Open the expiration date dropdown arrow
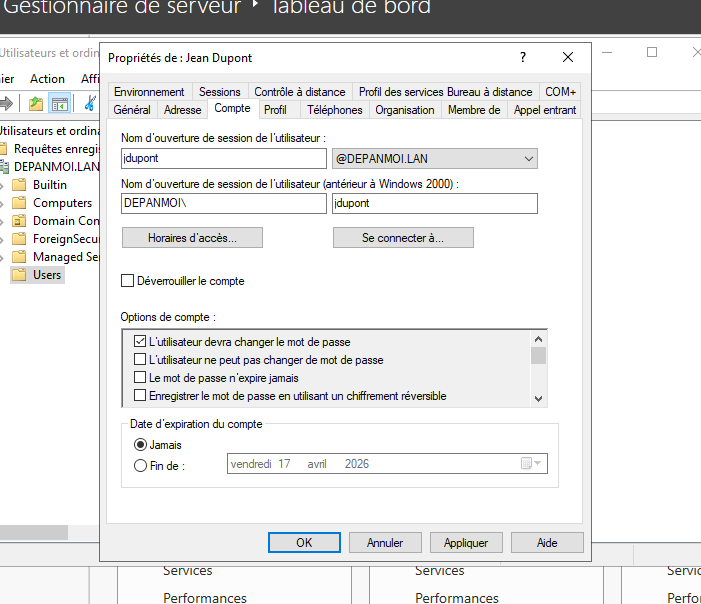Image resolution: width=701 pixels, height=604 pixels. point(538,463)
